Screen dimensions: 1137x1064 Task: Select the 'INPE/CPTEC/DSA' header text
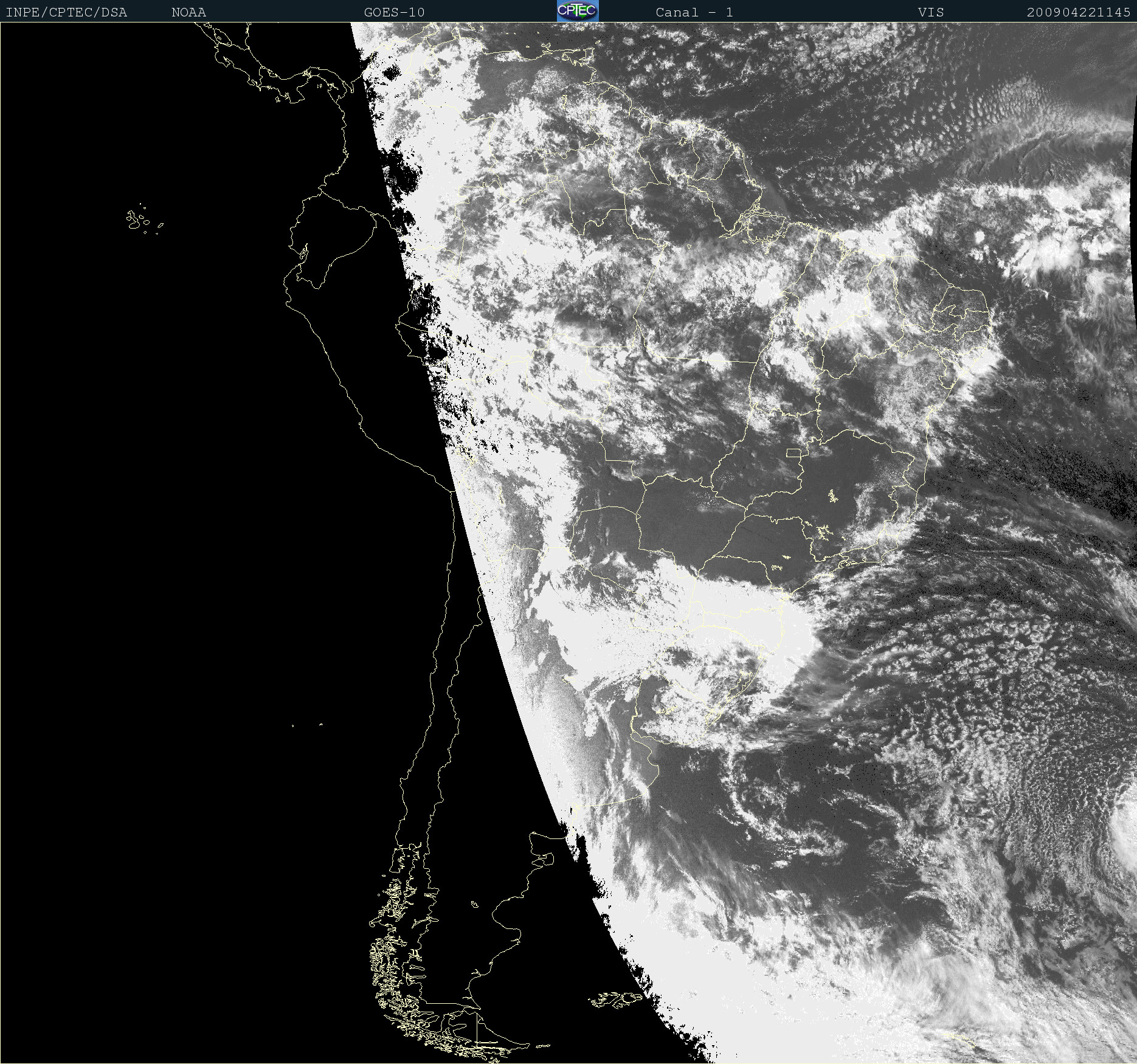[x=66, y=12]
